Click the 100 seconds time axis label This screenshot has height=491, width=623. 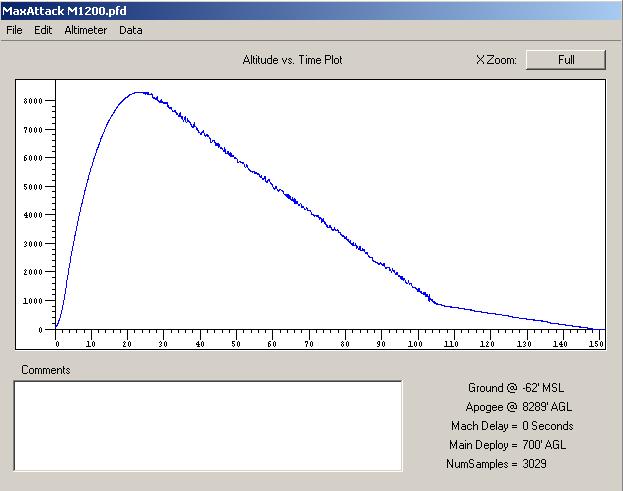tap(415, 344)
